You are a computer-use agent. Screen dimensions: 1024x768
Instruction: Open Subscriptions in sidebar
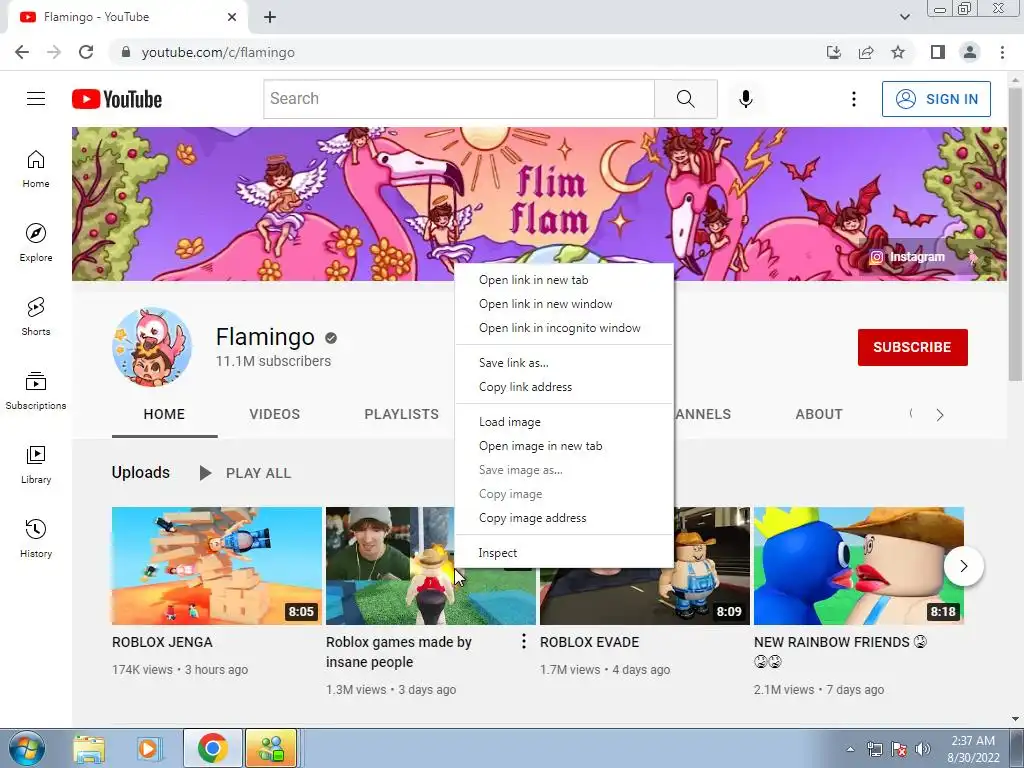click(x=36, y=391)
